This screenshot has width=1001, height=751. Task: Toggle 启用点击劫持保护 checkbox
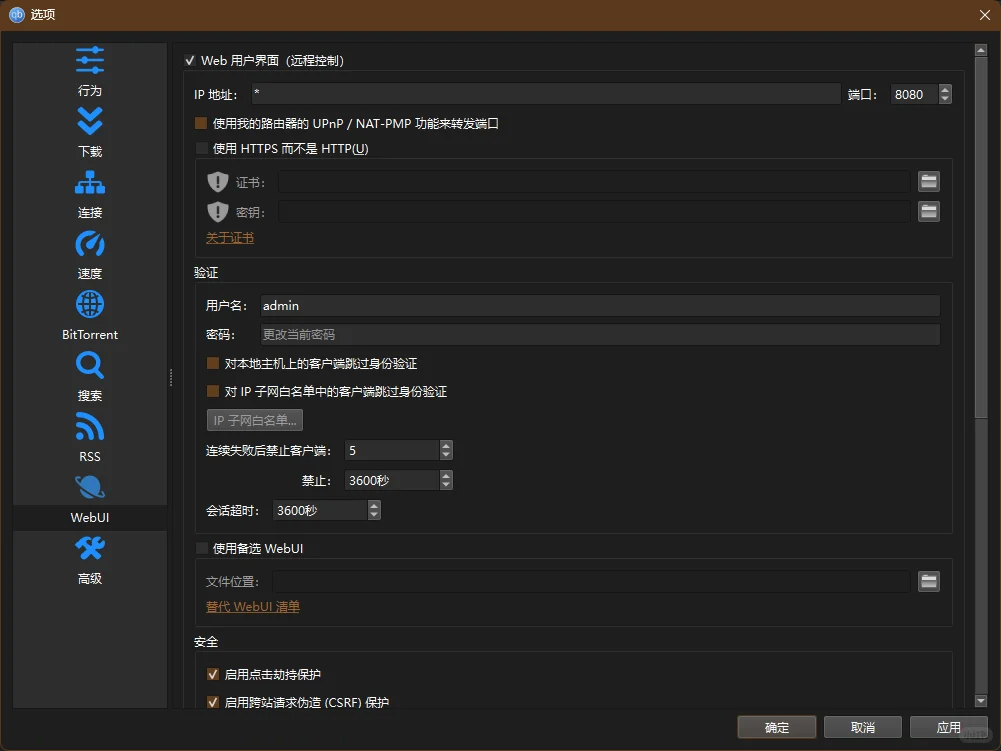coord(213,674)
